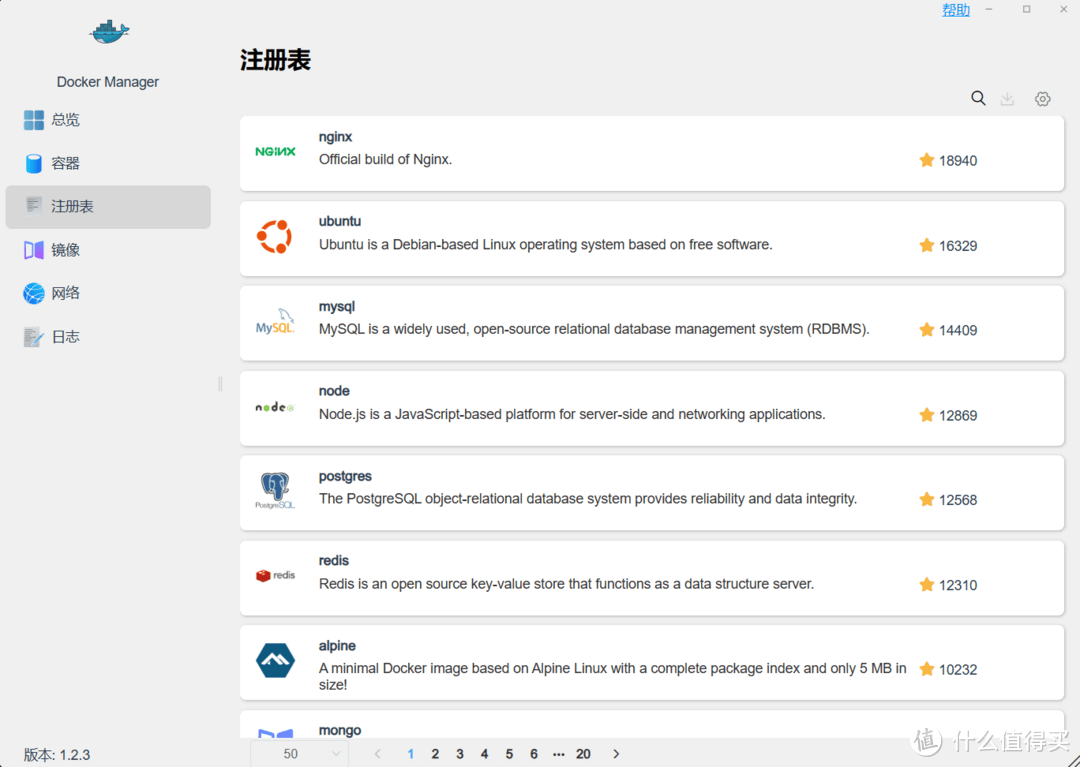The image size is (1080, 767).
Task: Click the Docker Manager title text
Action: [108, 82]
